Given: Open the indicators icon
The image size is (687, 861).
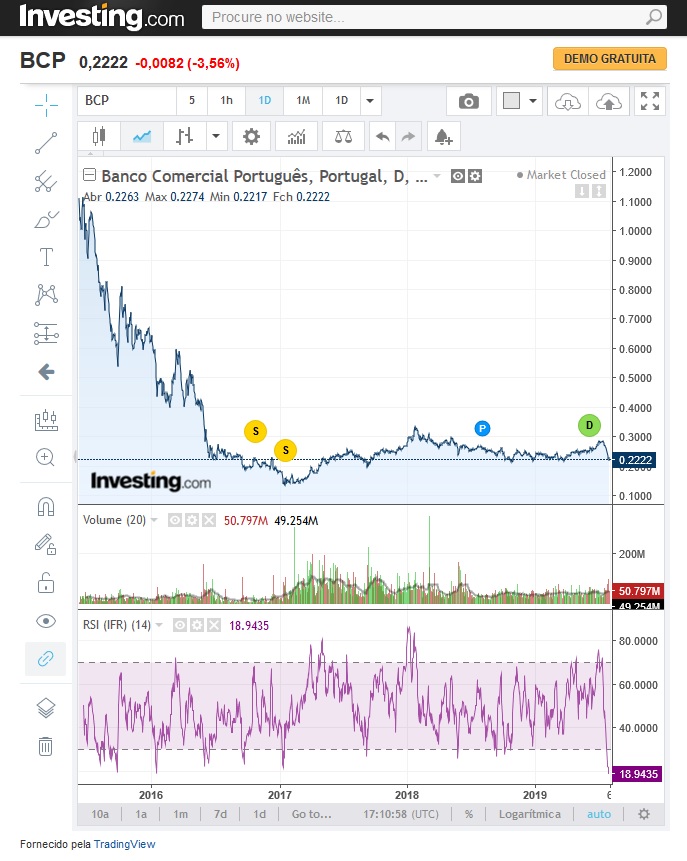Looking at the screenshot, I should [297, 136].
